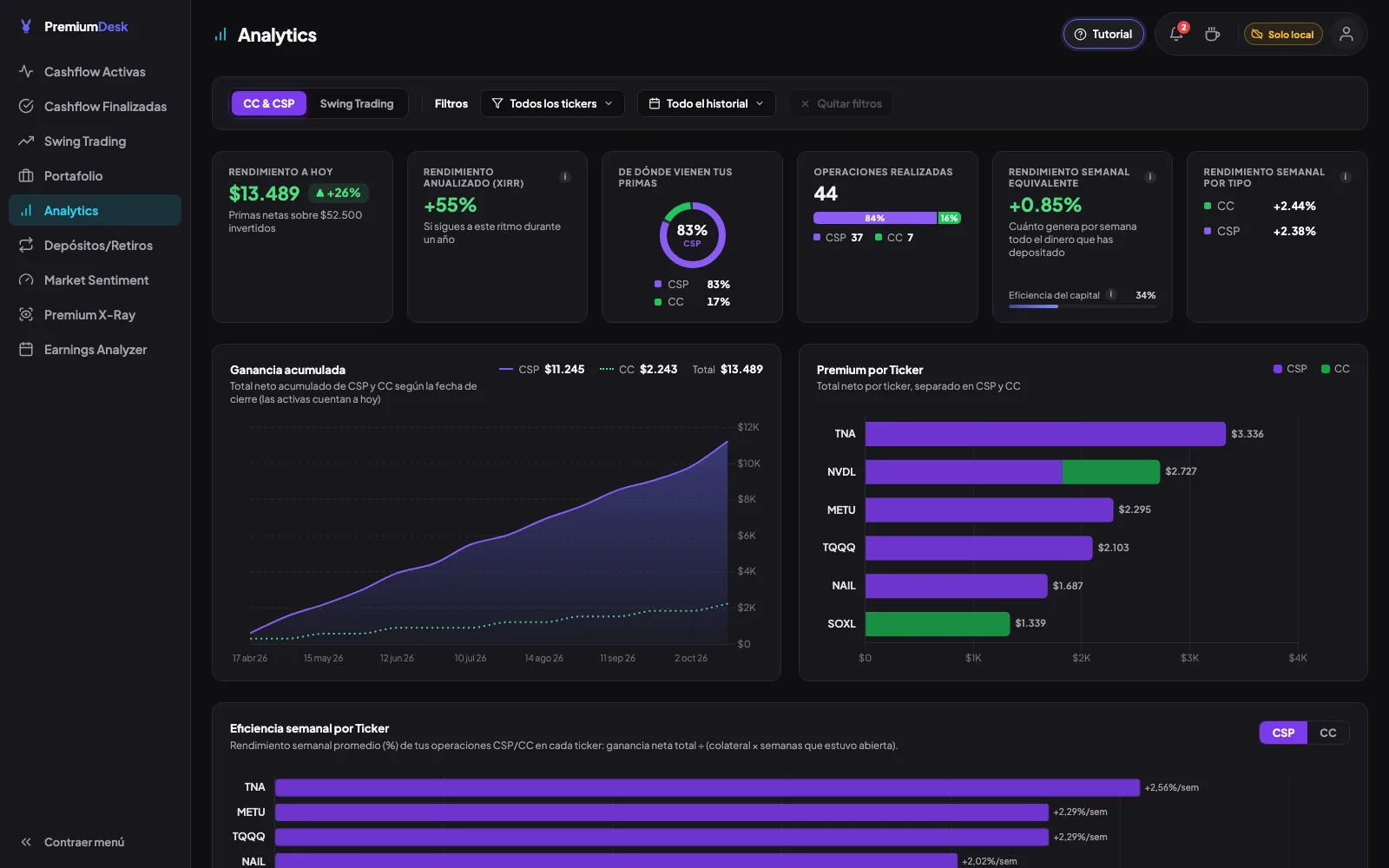Click the coffee cup icon
1389x868 pixels.
tap(1212, 35)
